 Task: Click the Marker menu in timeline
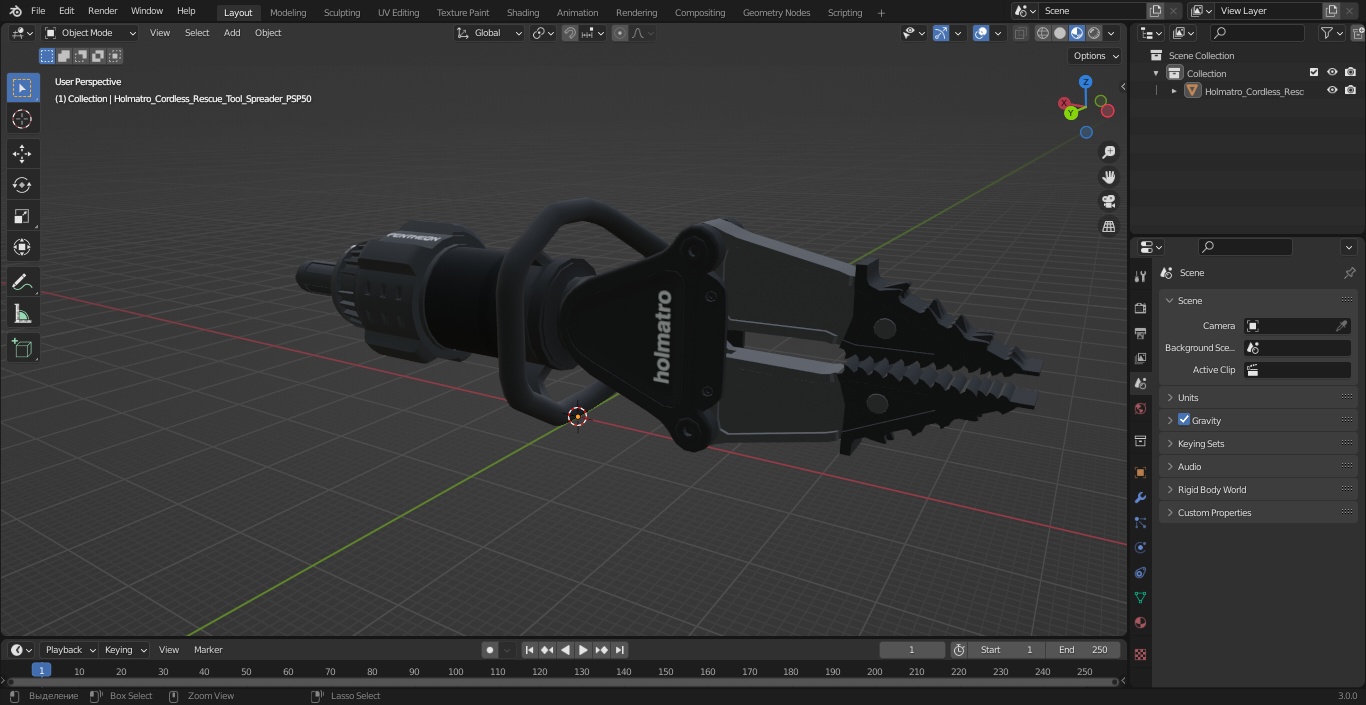click(208, 650)
